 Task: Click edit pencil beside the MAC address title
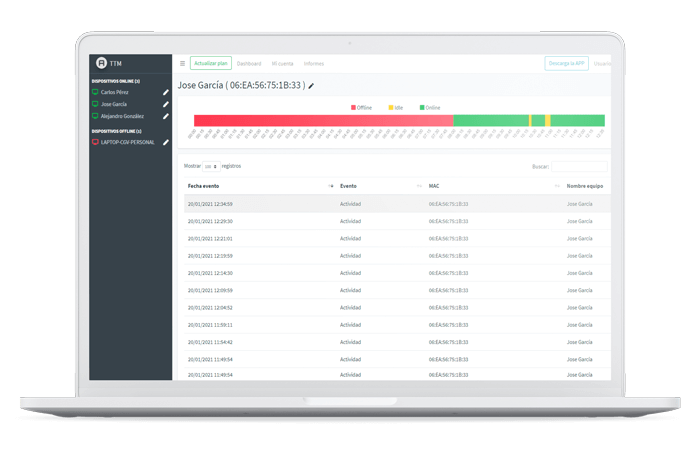point(311,86)
